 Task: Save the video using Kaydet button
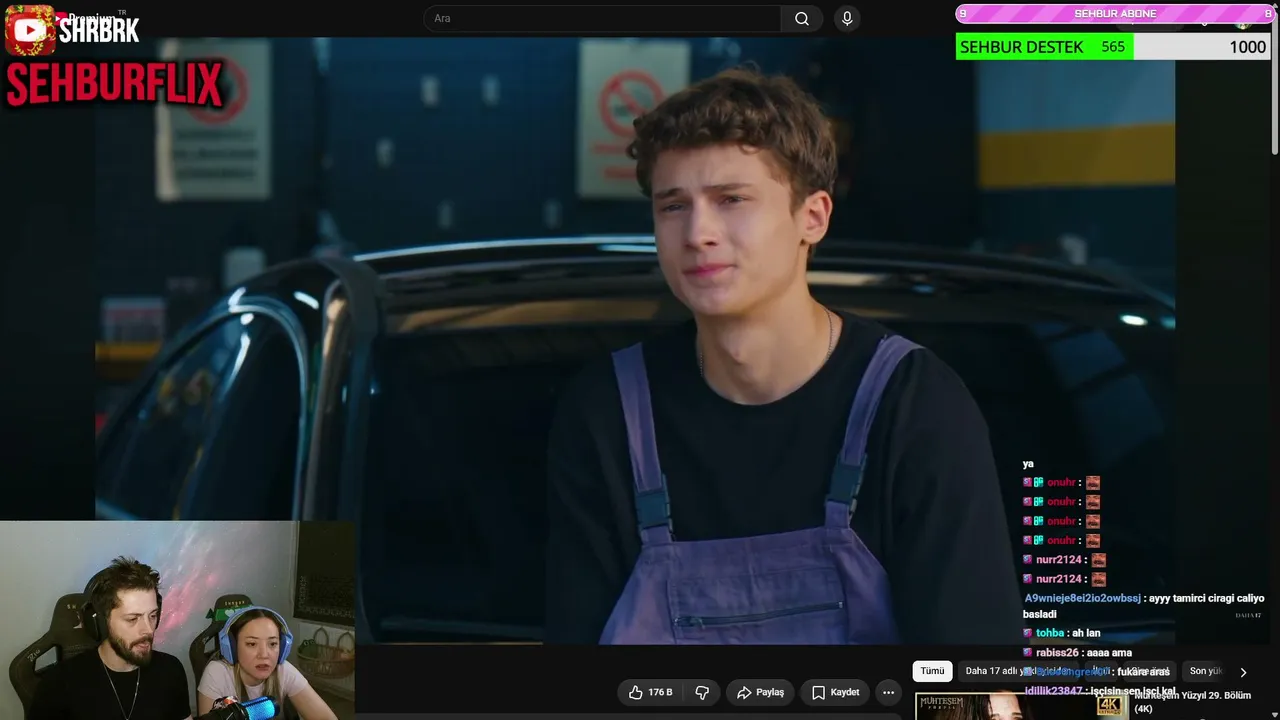tap(835, 692)
